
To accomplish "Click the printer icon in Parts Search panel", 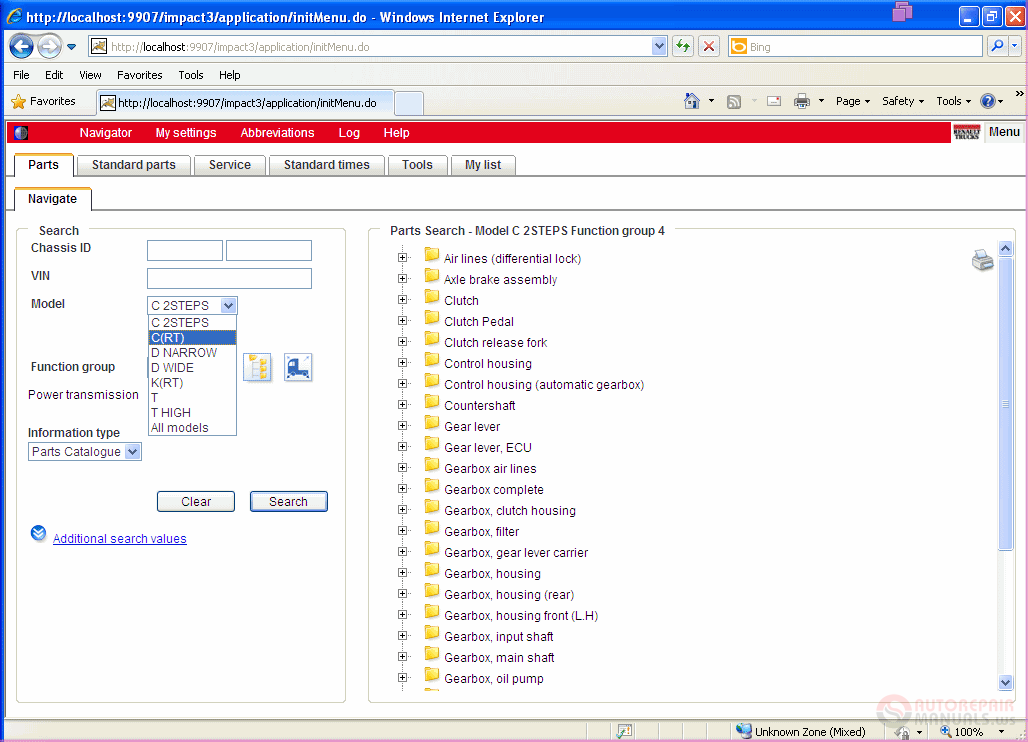I will (982, 260).
